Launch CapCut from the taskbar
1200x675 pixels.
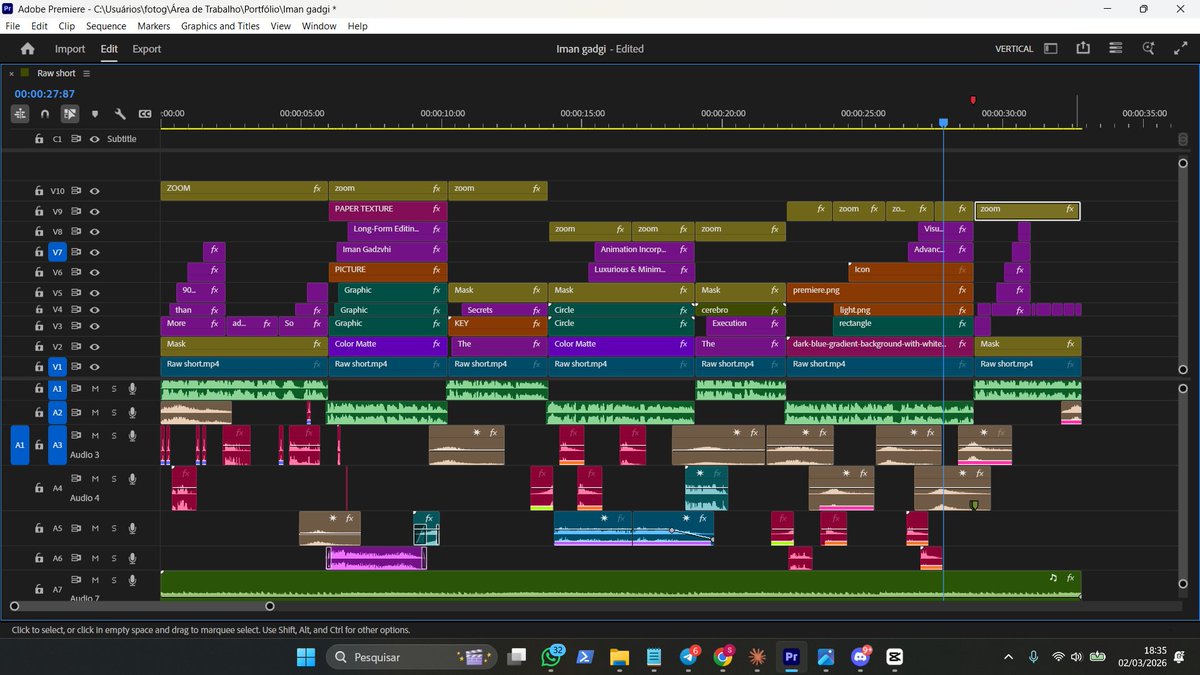(x=895, y=657)
